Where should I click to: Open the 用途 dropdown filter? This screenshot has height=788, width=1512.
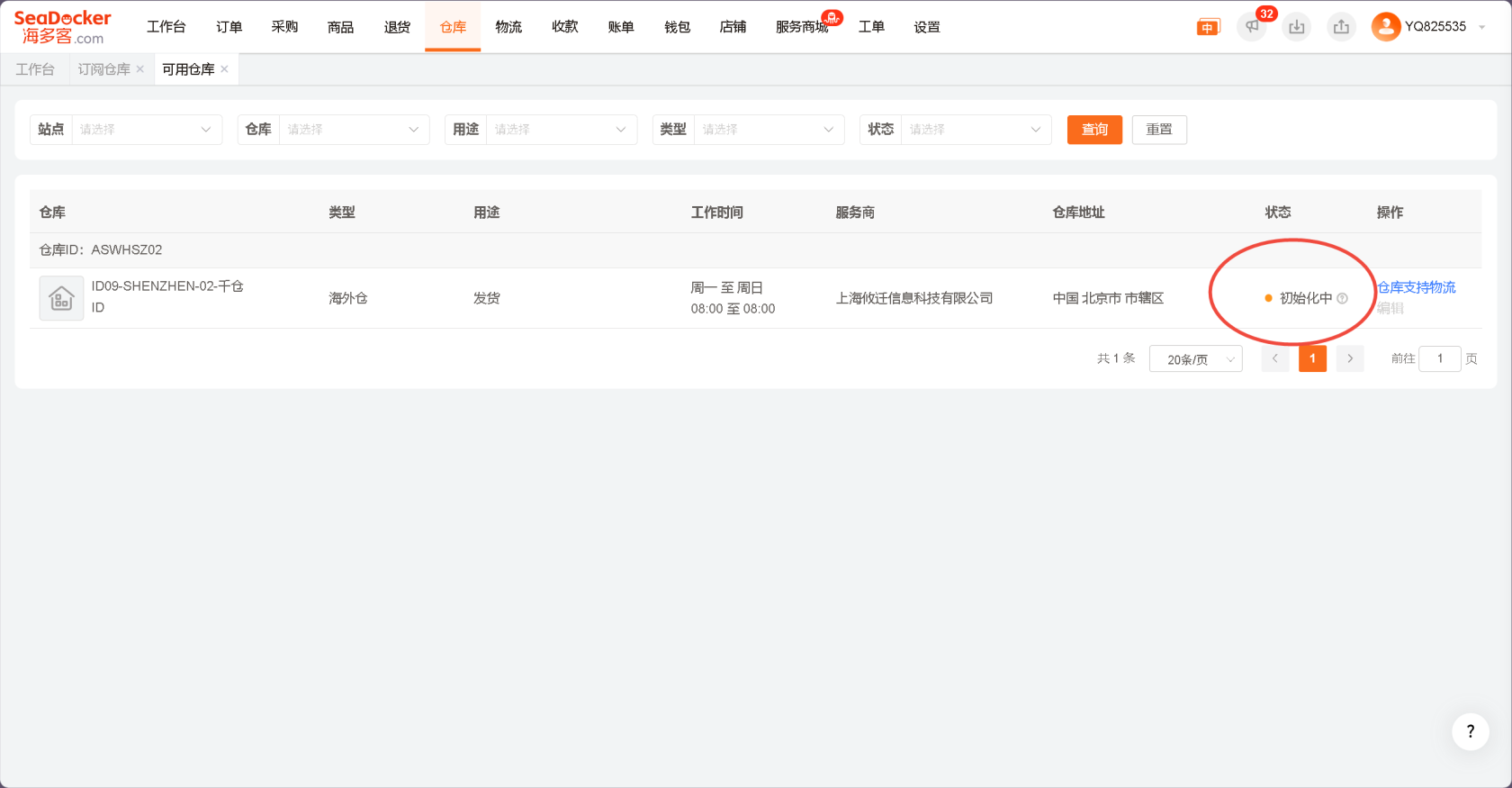click(x=561, y=130)
